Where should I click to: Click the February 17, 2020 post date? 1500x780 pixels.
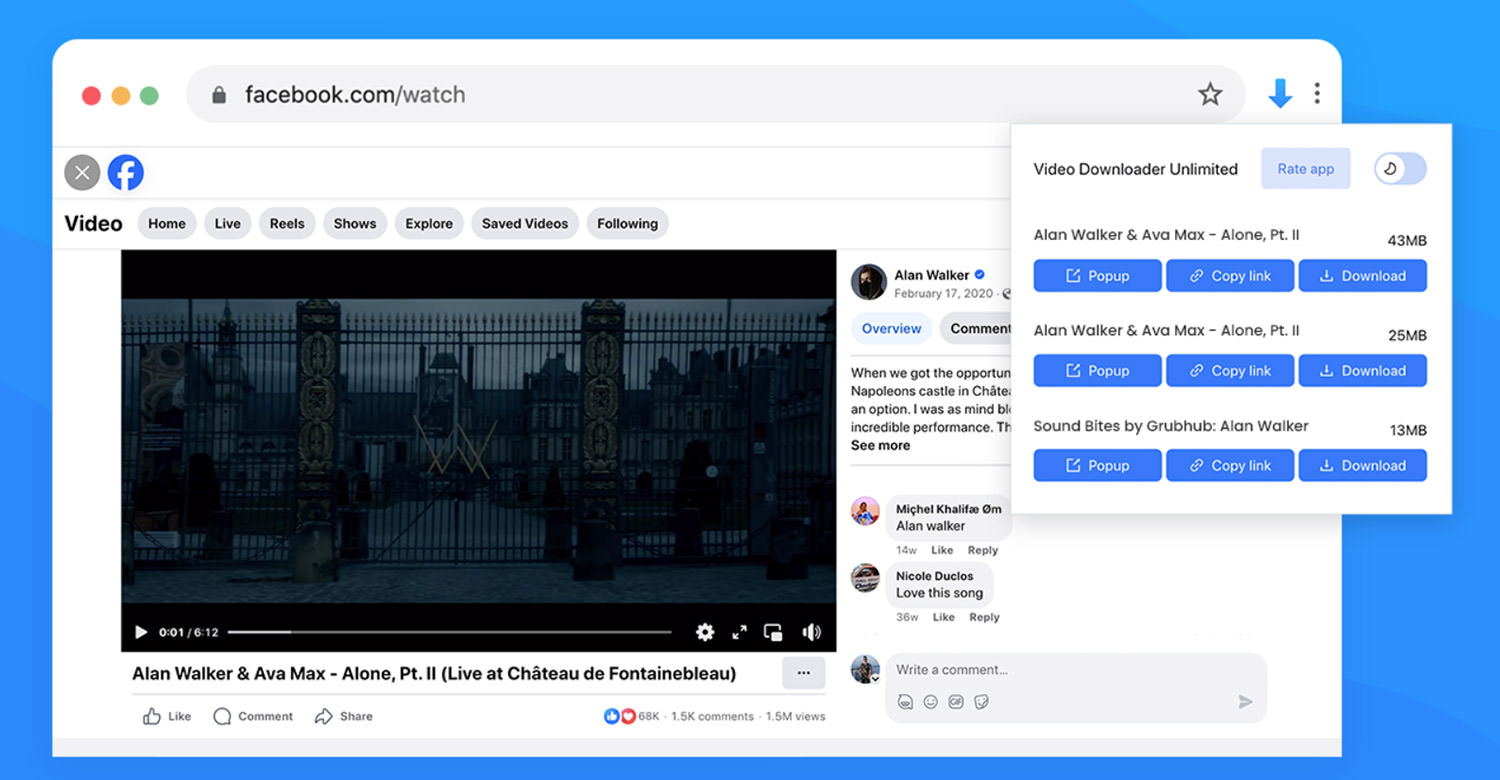click(x=943, y=294)
